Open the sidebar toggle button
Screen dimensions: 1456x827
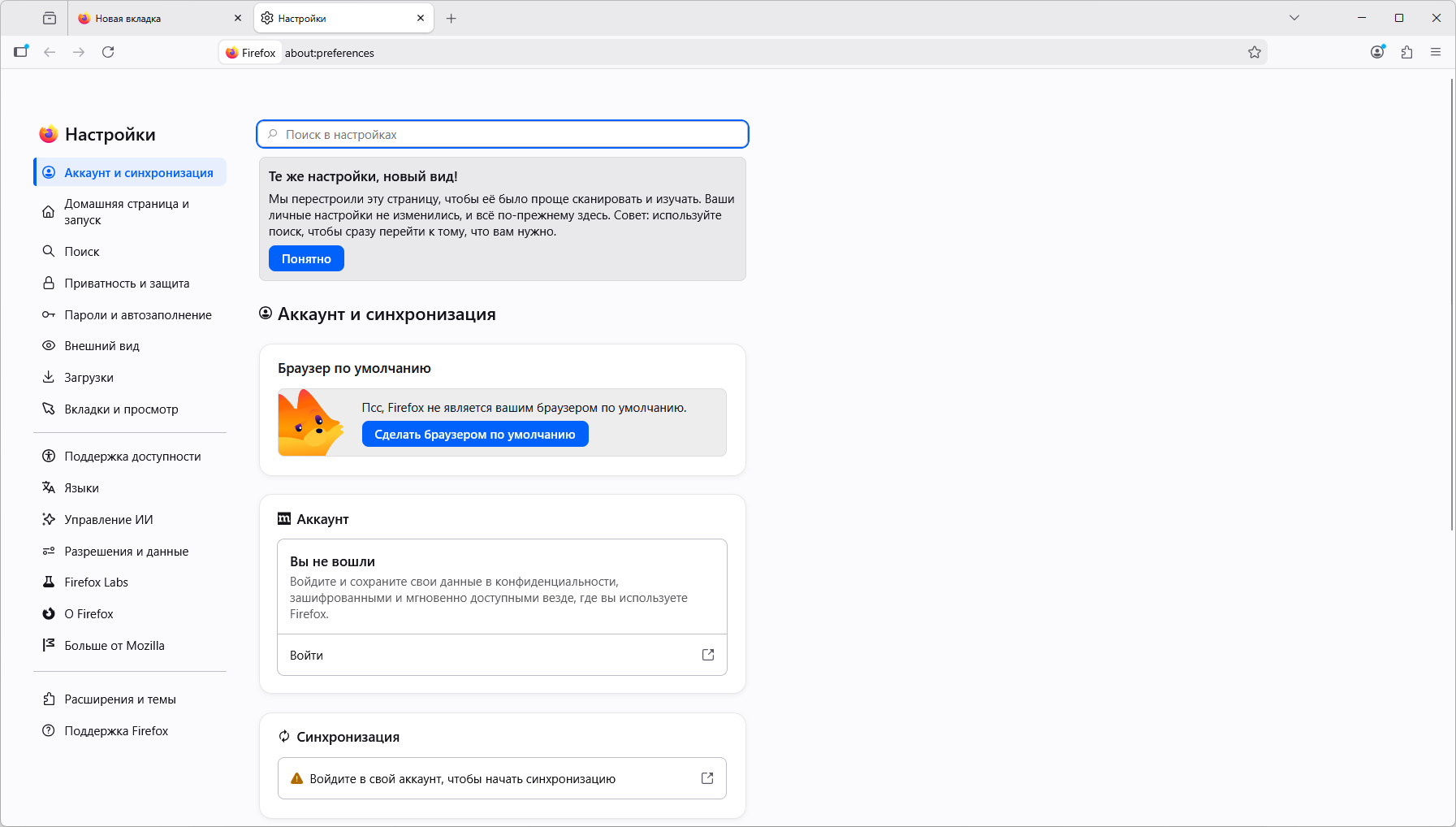[x=21, y=52]
